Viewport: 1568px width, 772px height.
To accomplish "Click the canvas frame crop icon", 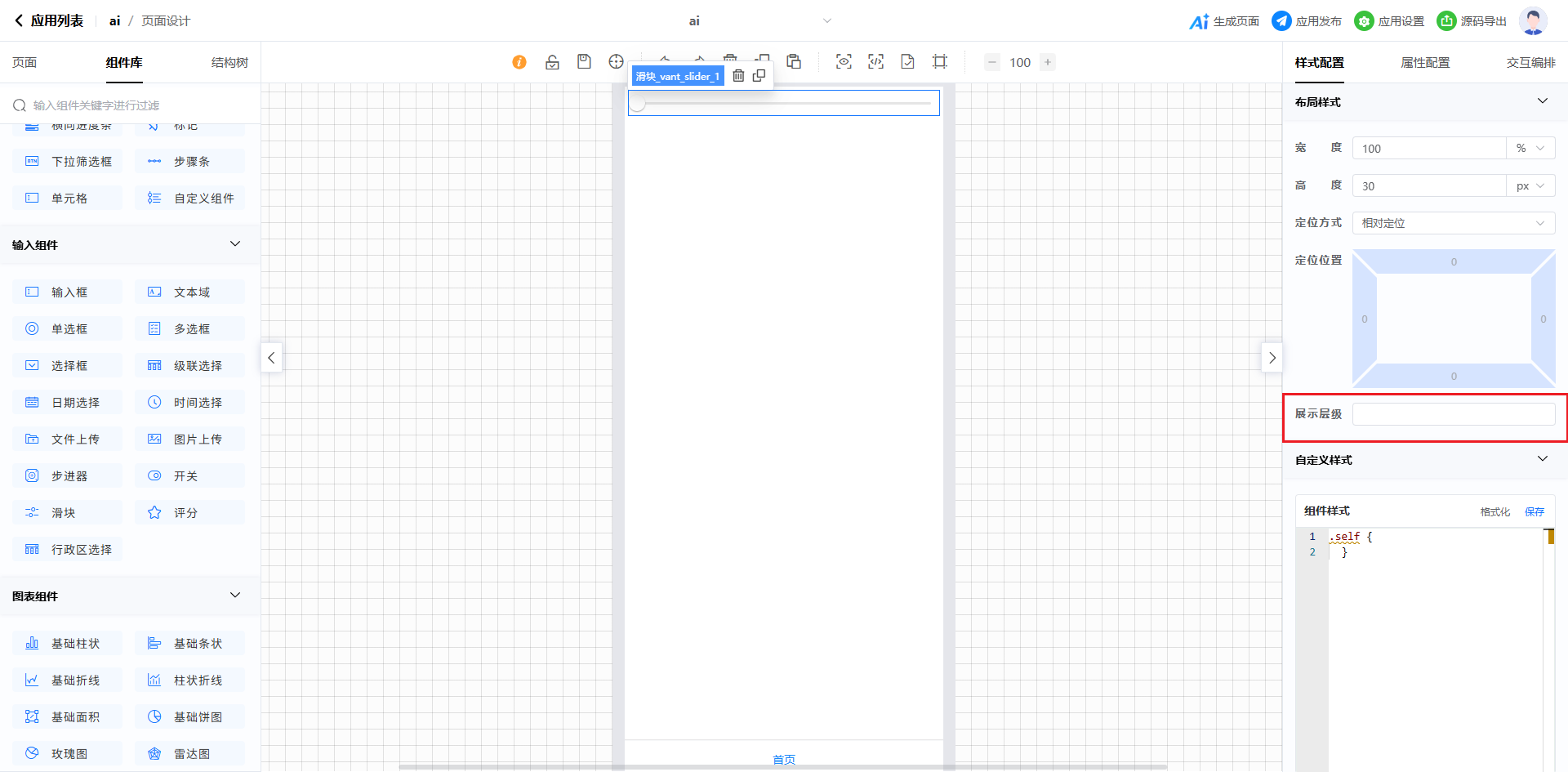I will [940, 62].
